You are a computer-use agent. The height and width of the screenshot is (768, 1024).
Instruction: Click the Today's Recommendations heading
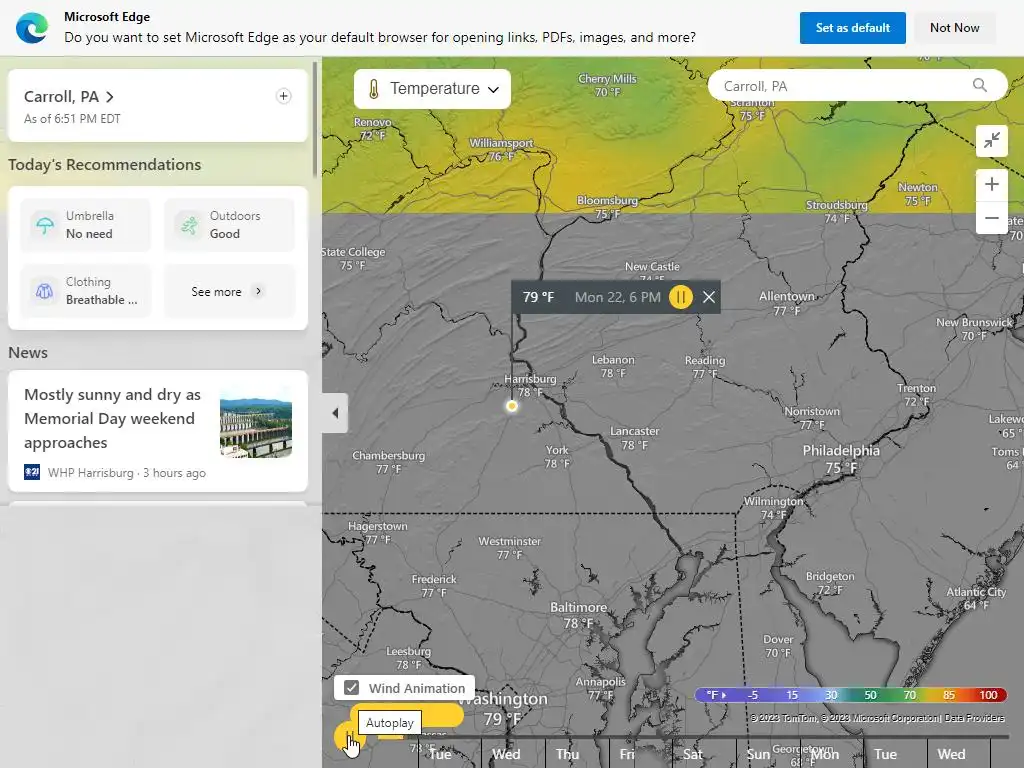[x=104, y=165]
